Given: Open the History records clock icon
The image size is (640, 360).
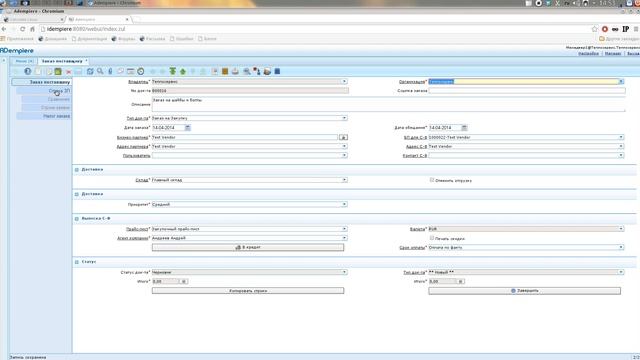Looking at the screenshot, I should click(141, 71).
